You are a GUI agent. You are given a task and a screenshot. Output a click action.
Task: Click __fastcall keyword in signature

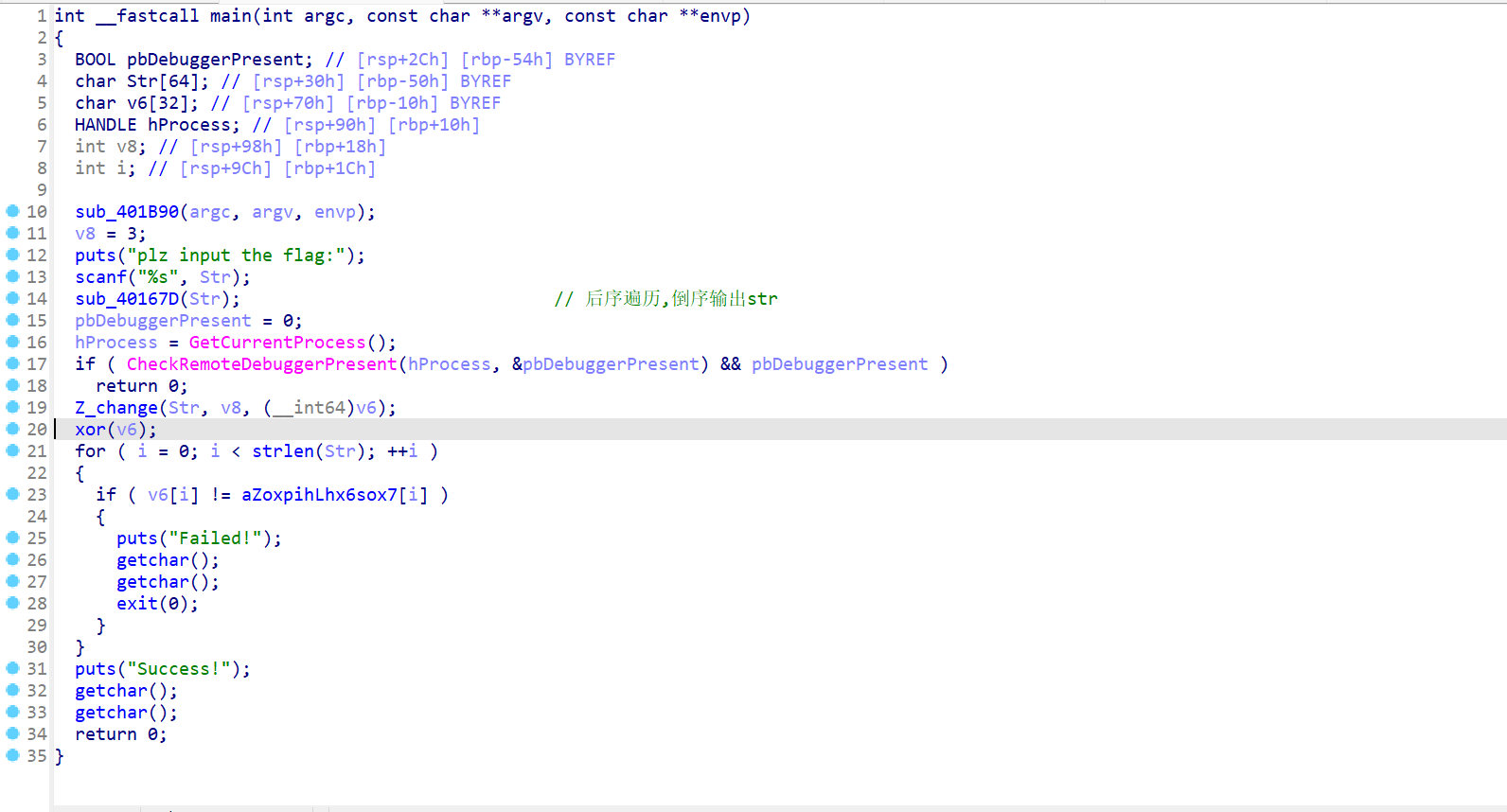[x=148, y=16]
